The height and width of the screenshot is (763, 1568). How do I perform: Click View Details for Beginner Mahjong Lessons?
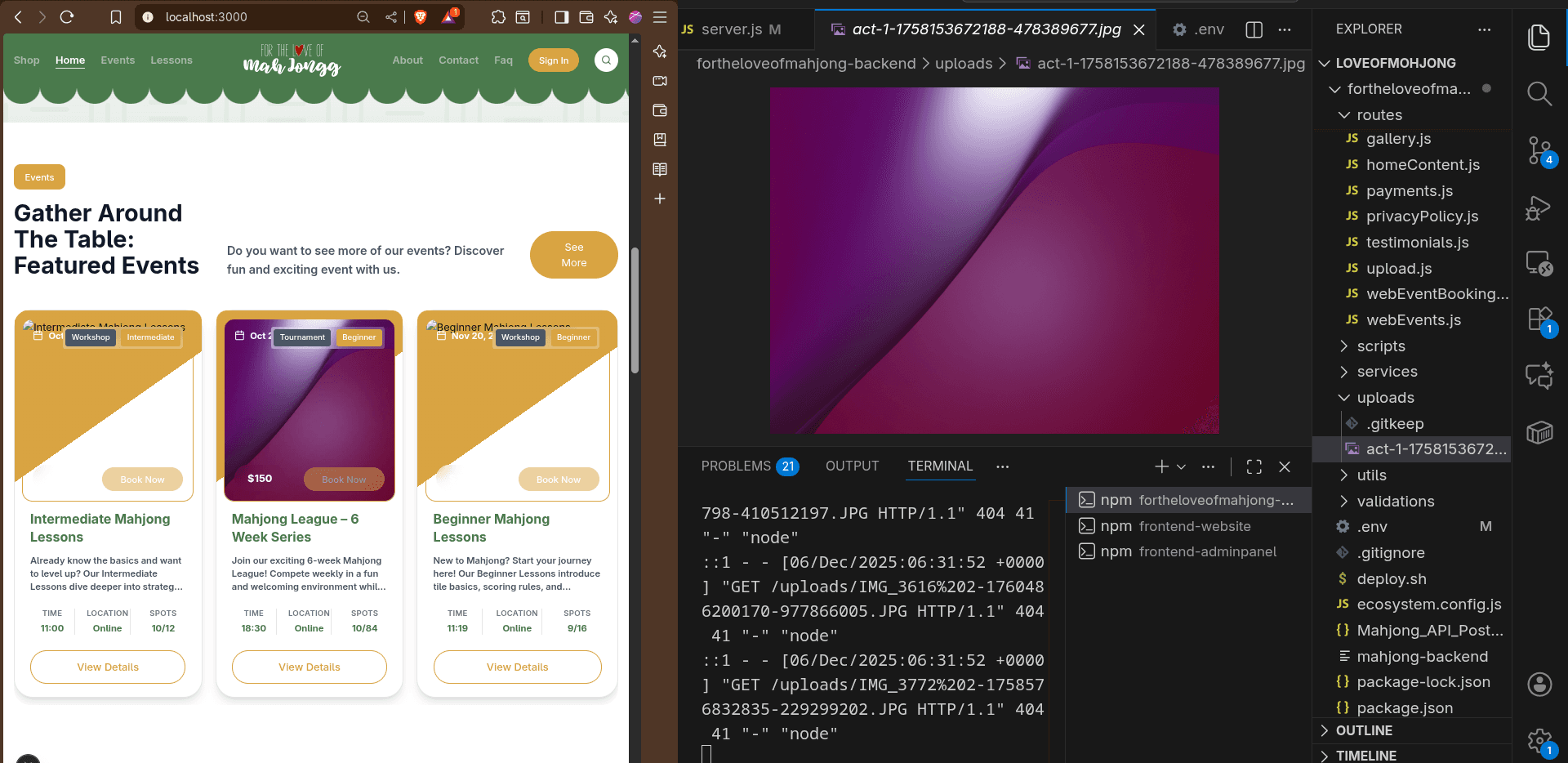point(517,667)
